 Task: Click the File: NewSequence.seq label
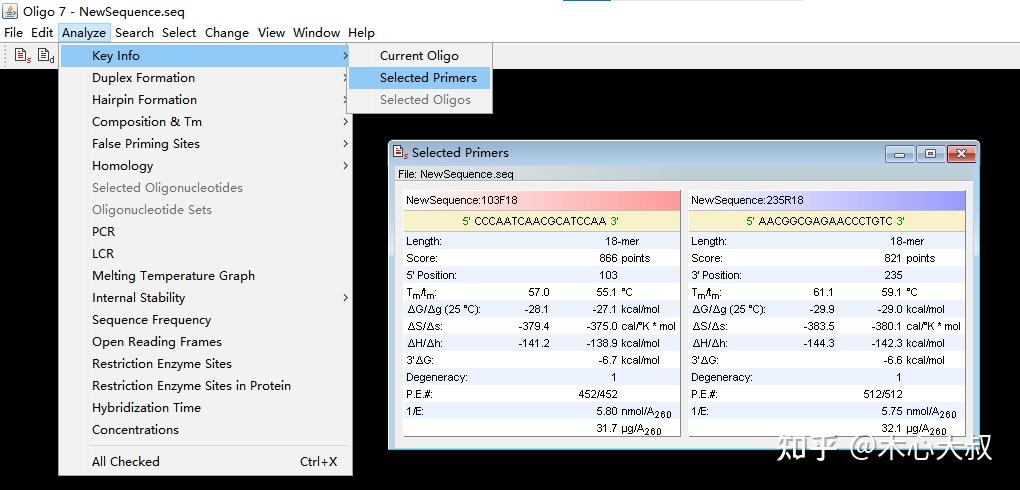(x=455, y=174)
